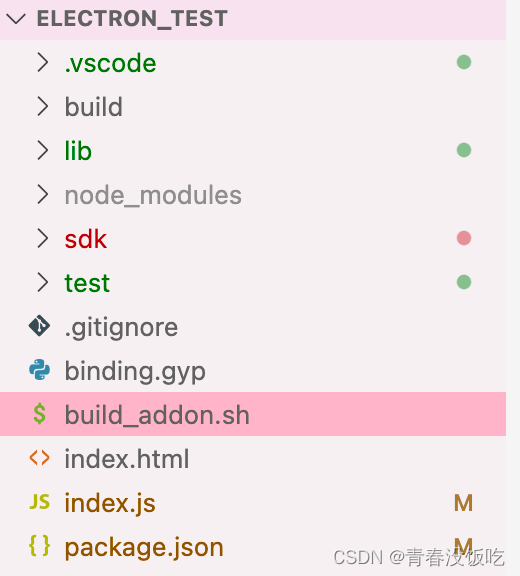Click the dollar shell icon beside build_addon.sh

click(39, 414)
